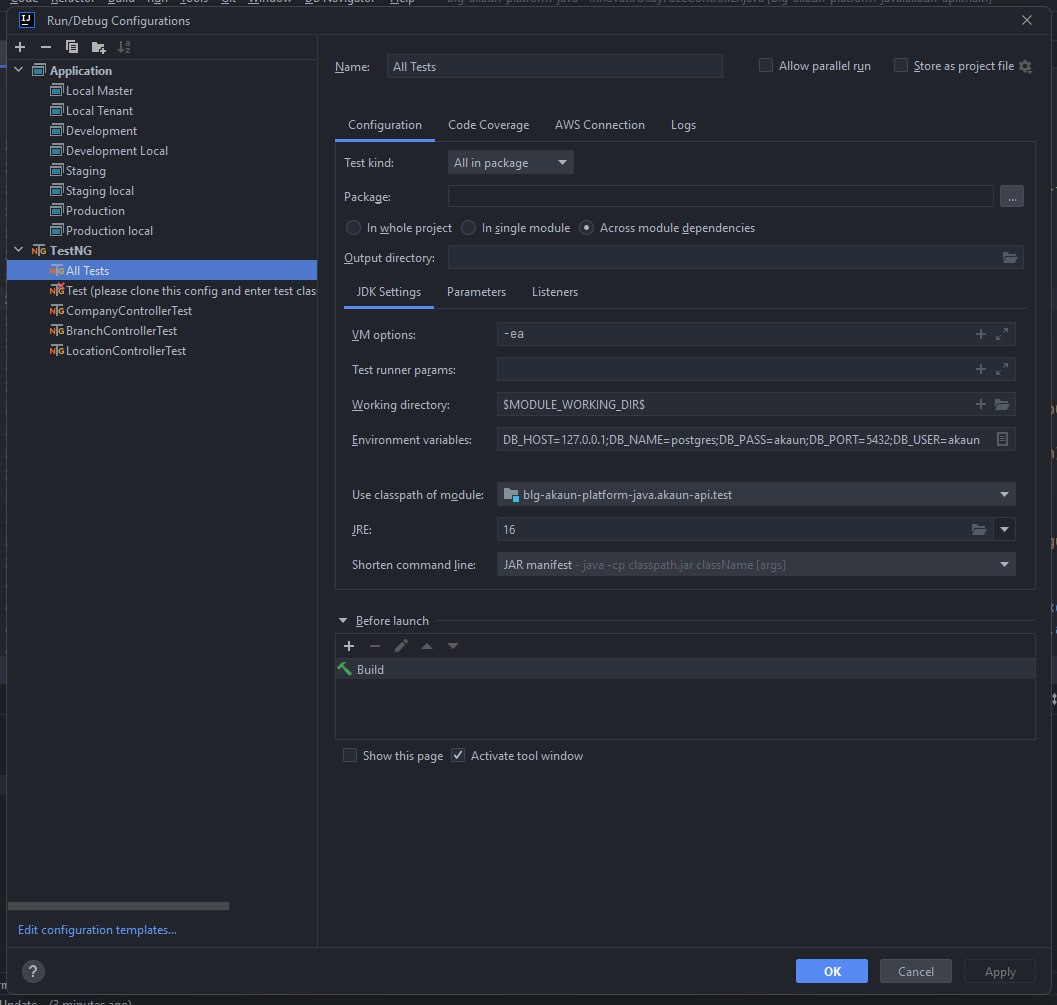Switch to the Code Coverage tab
1057x1005 pixels.
pyautogui.click(x=488, y=125)
